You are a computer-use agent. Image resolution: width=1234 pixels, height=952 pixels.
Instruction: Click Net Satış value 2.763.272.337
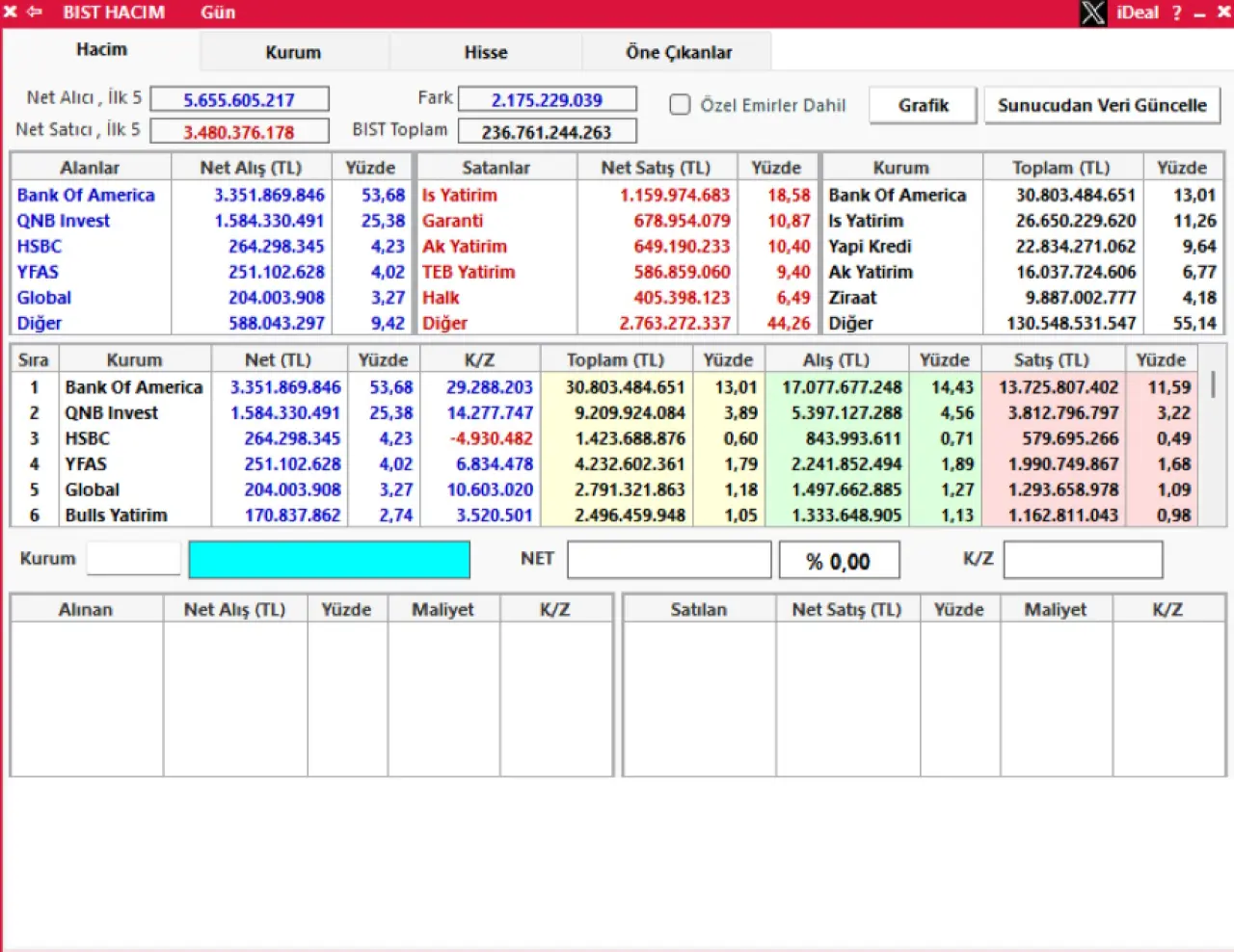(675, 324)
